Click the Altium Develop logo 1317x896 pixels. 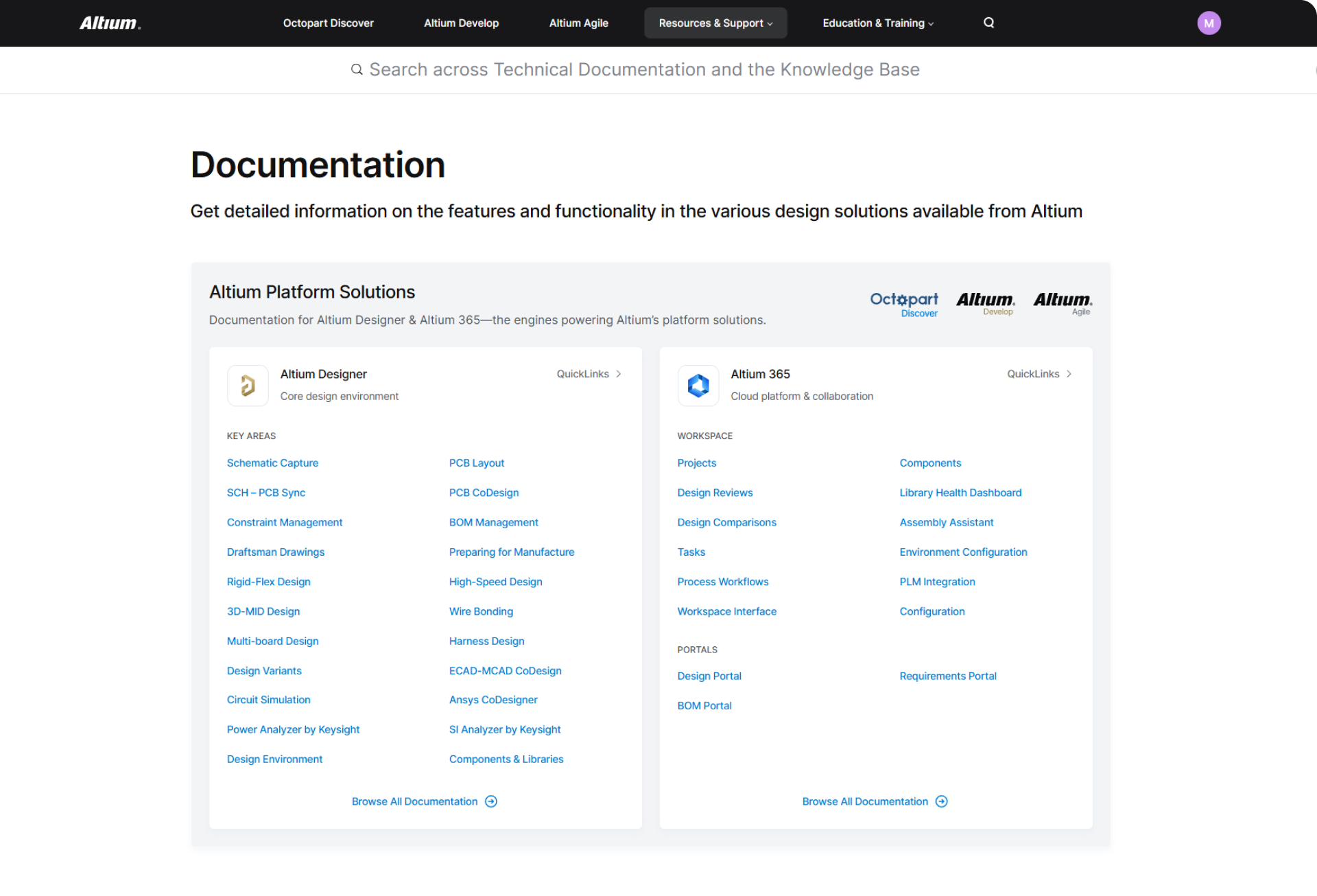pyautogui.click(x=986, y=303)
